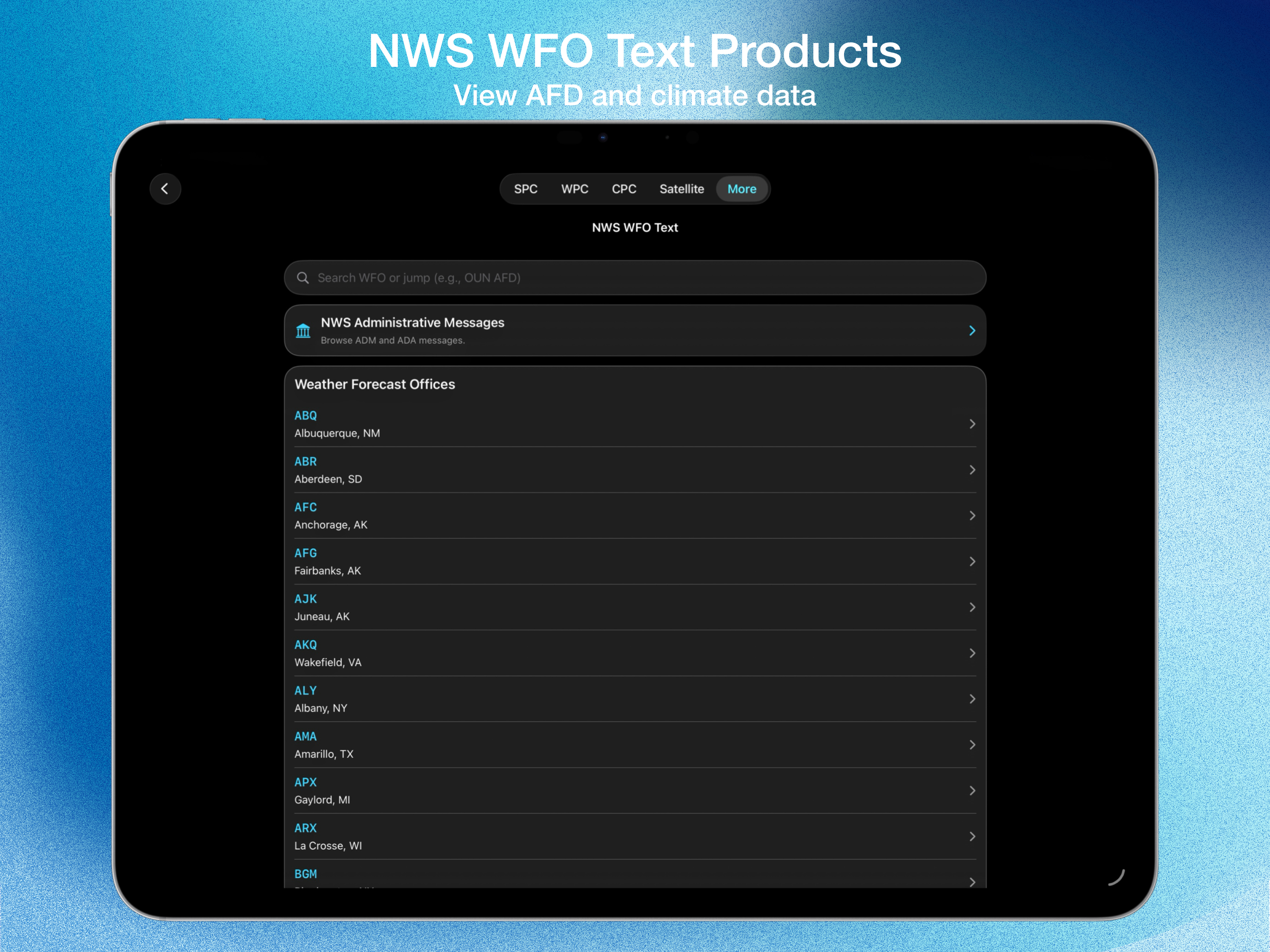The image size is (1270, 952).
Task: Click the magnifying glass search icon
Action: tap(303, 278)
